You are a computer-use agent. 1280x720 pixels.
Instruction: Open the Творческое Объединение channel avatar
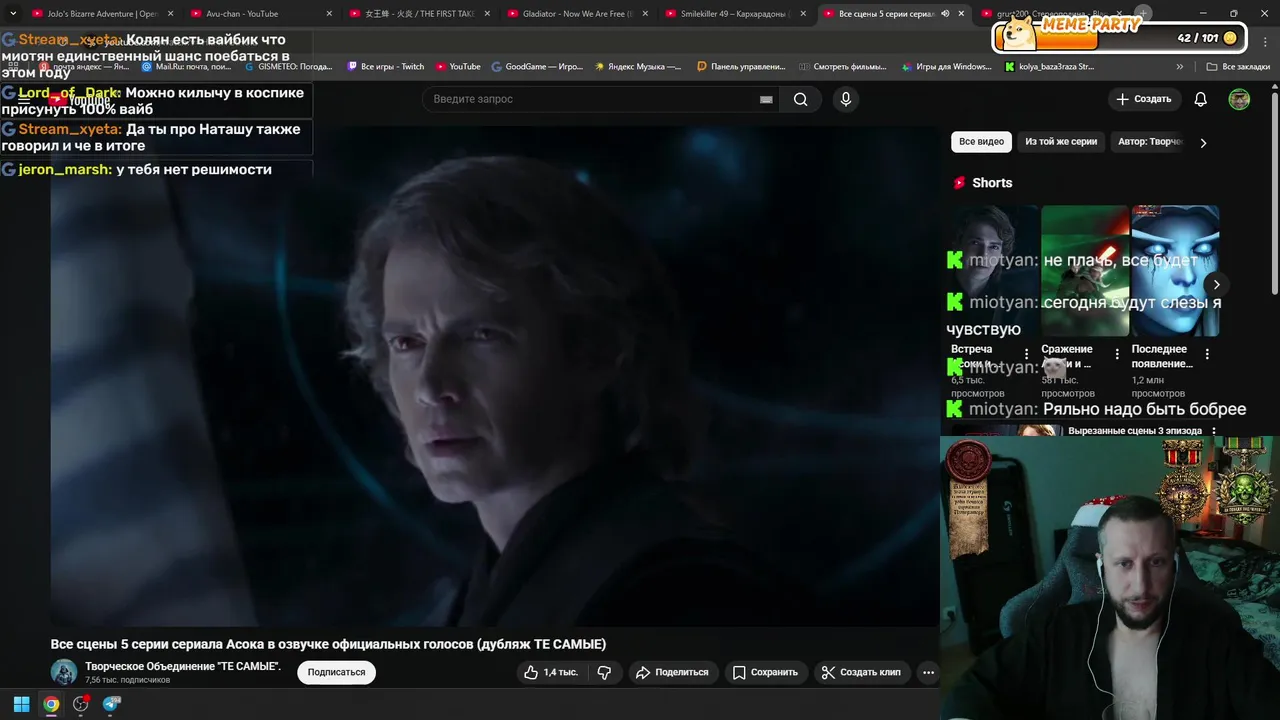tap(64, 672)
